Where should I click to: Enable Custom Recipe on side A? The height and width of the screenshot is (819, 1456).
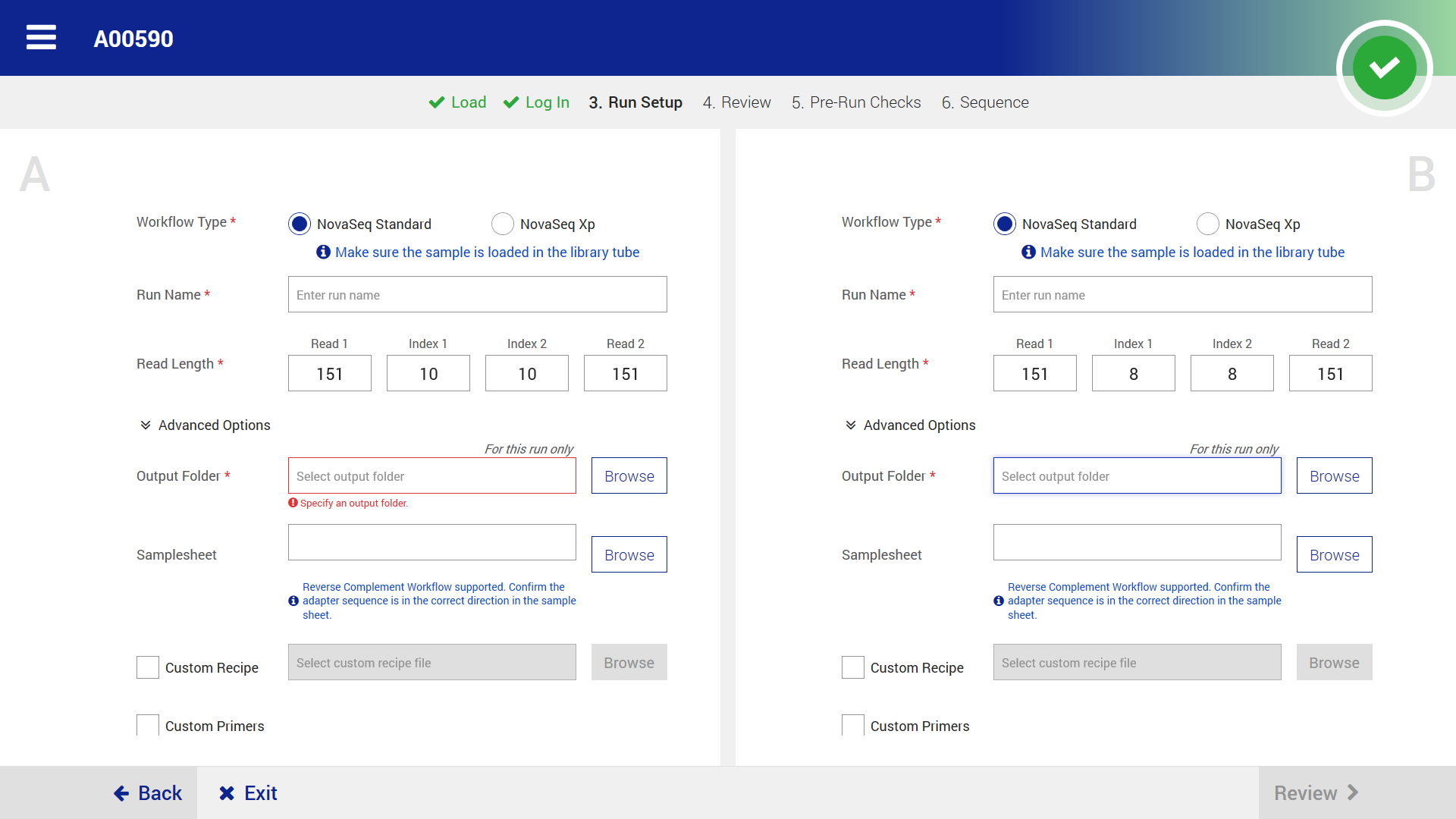[x=148, y=667]
